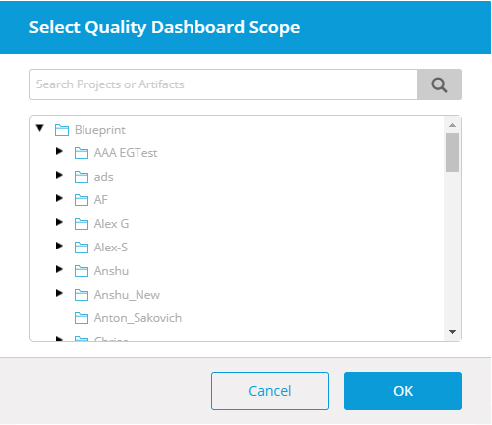Click the AAA EGTest folder icon
The image size is (492, 425).
(81, 153)
